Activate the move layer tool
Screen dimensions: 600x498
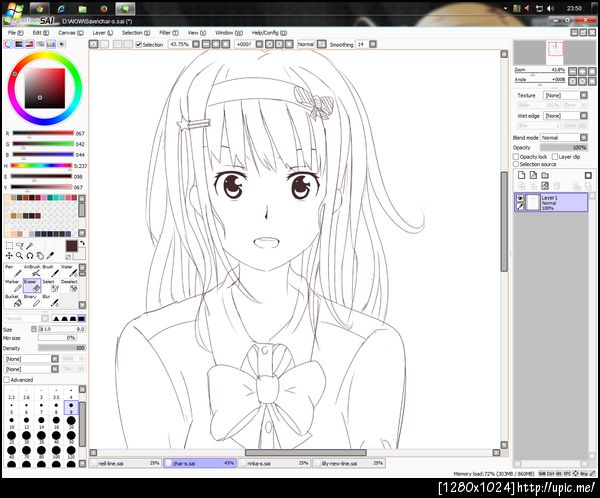tap(9, 256)
